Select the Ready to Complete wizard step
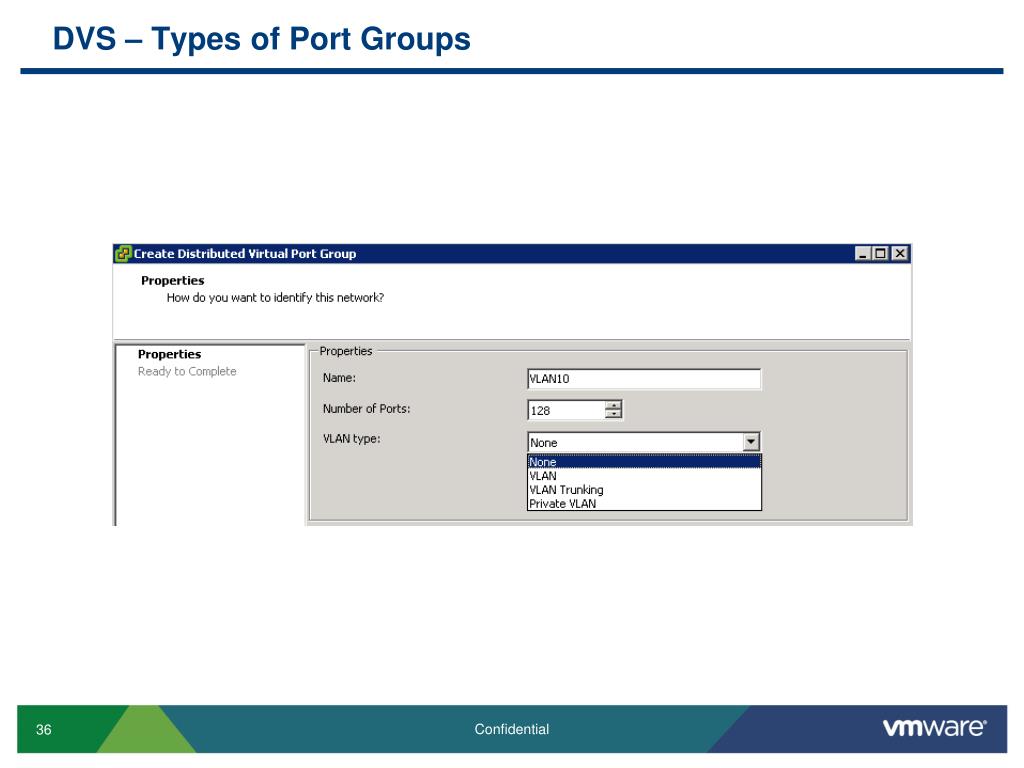This screenshot has width=1024, height=768. tap(187, 371)
